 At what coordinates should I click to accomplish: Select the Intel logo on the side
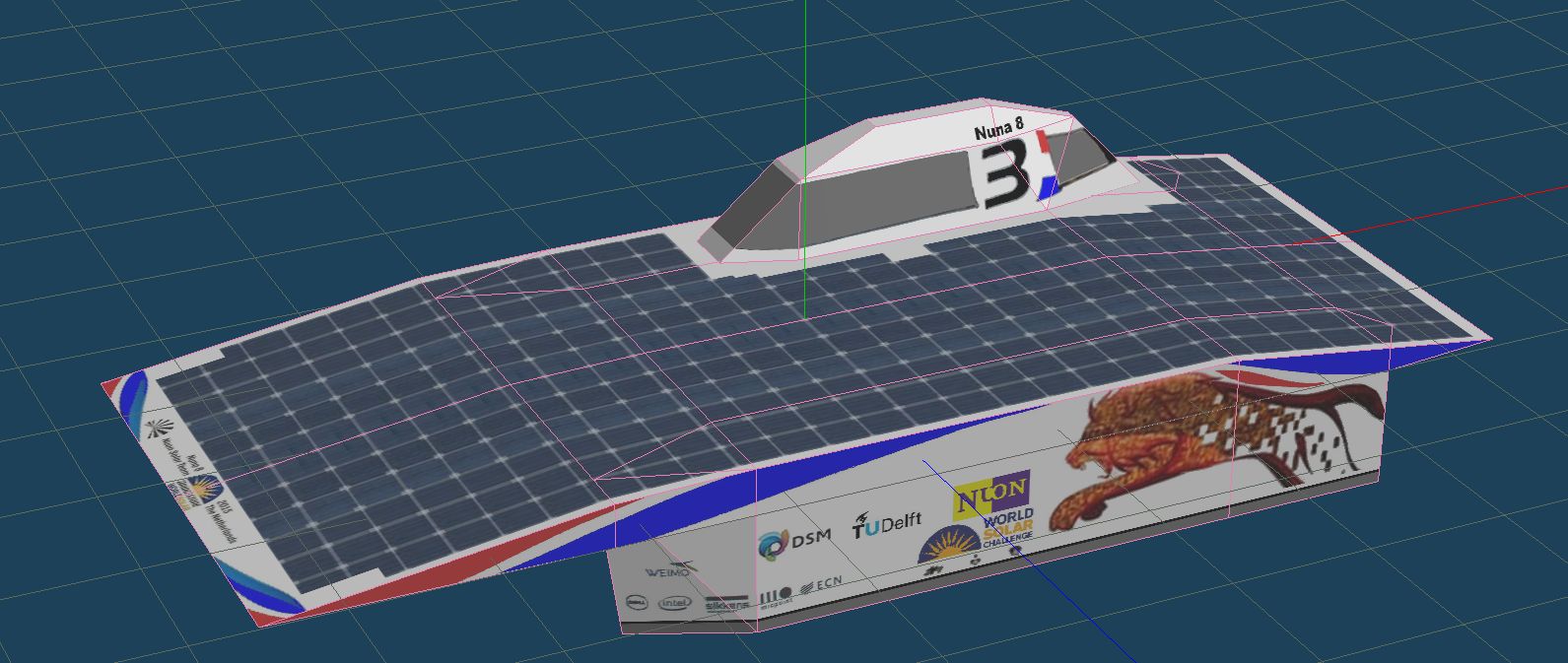(x=675, y=602)
